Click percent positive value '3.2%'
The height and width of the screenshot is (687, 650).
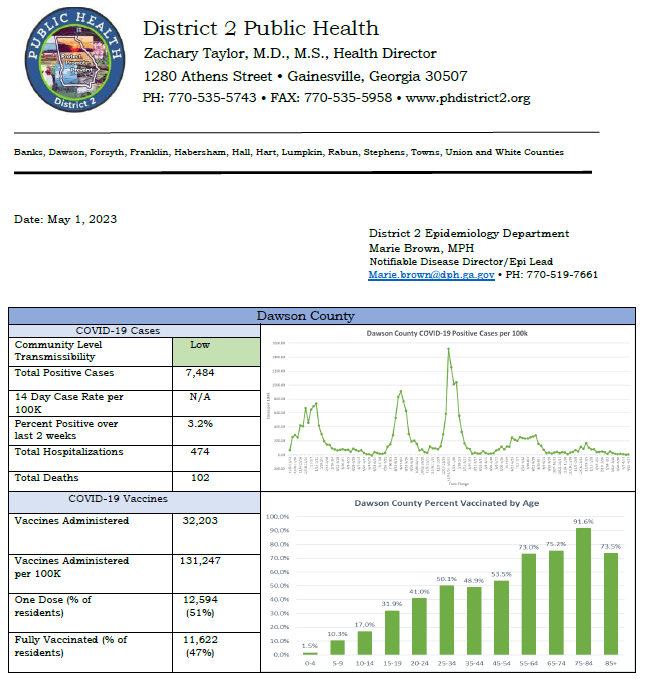pyautogui.click(x=200, y=424)
